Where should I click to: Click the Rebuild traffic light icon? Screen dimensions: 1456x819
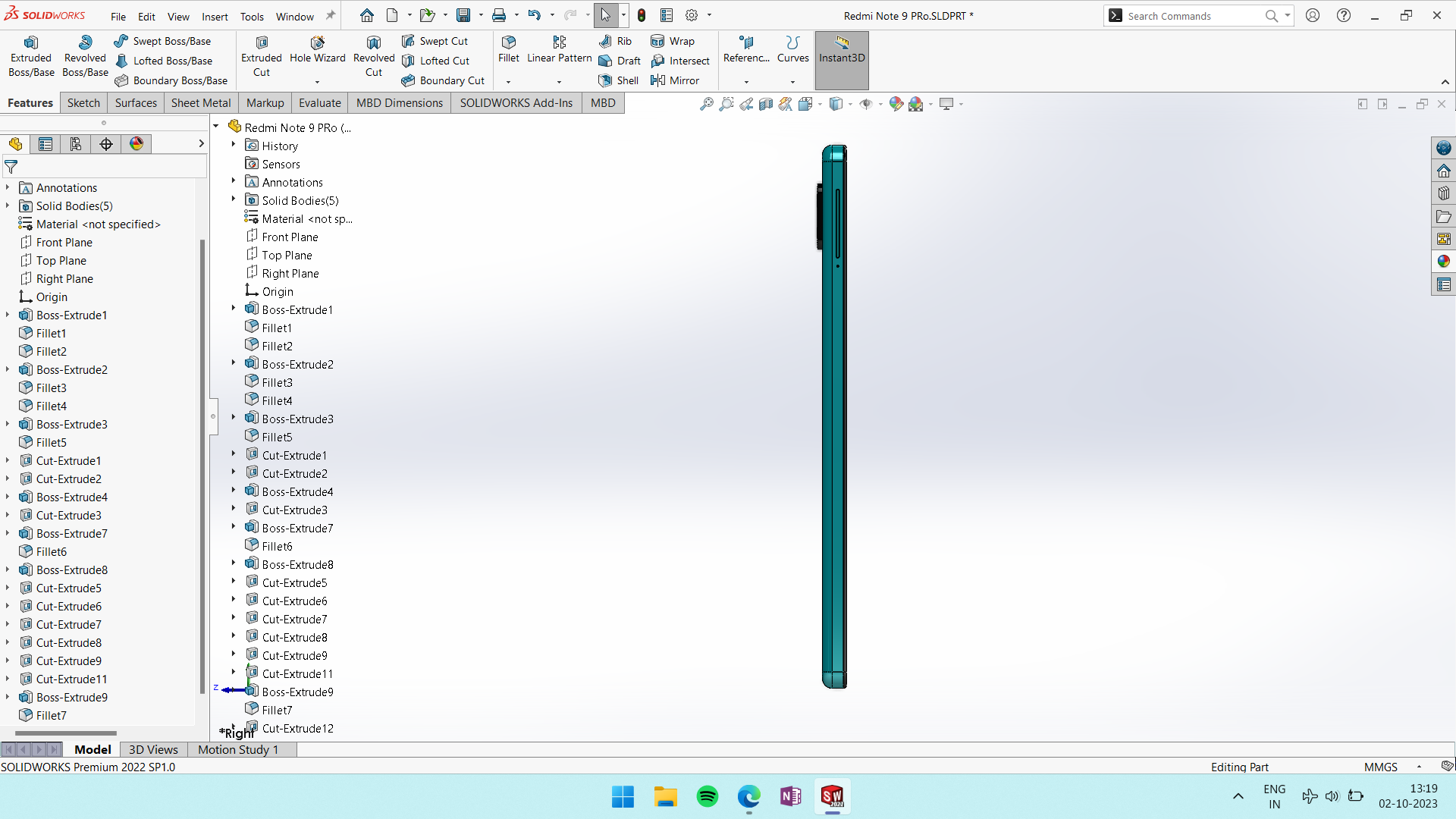(x=642, y=15)
